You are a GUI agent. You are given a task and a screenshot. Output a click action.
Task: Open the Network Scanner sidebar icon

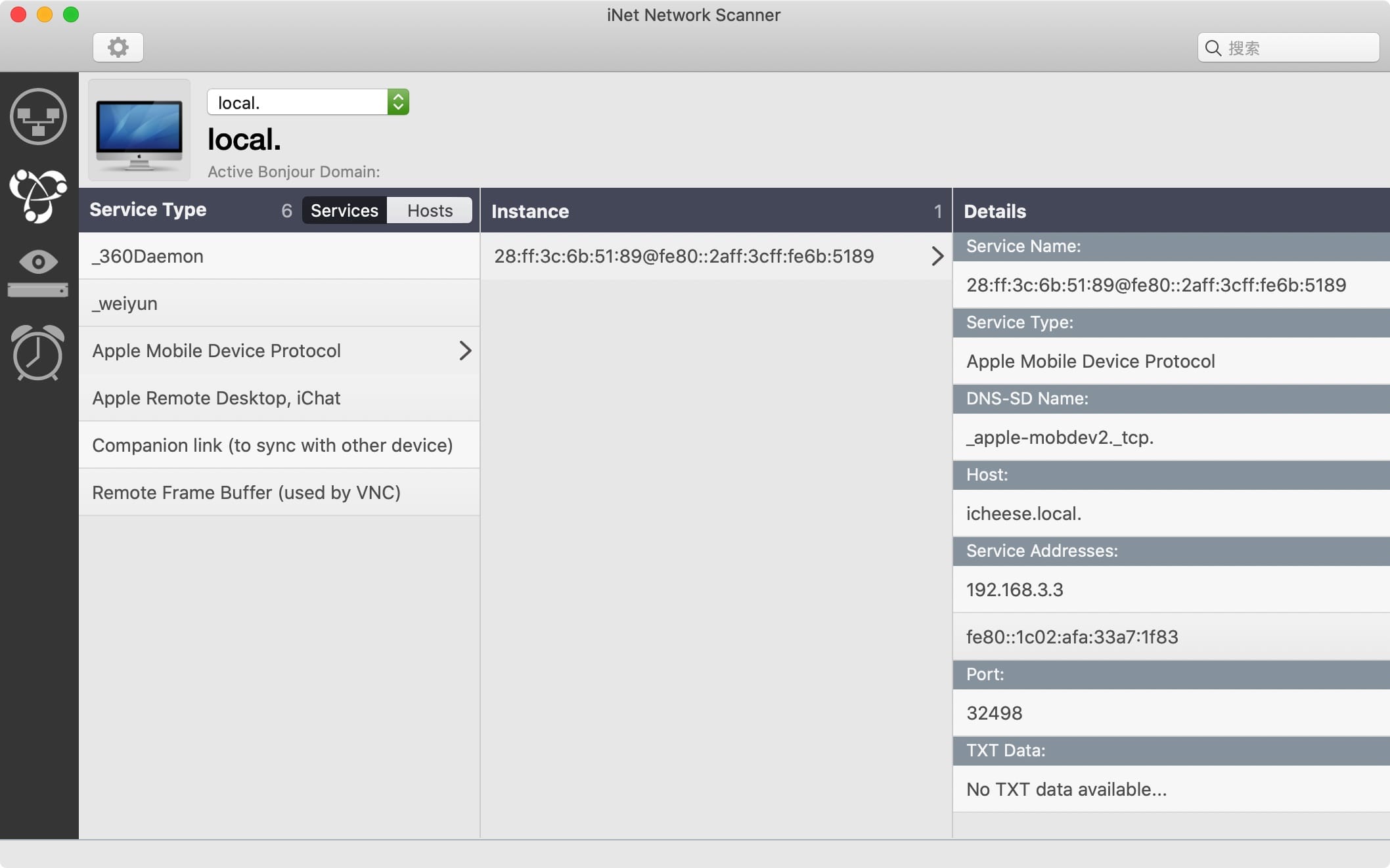(38, 117)
